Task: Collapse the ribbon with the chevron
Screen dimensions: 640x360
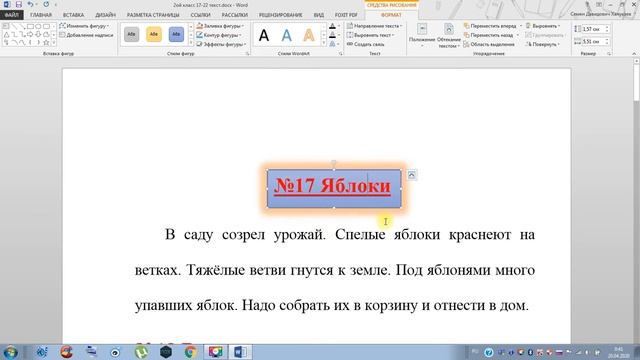Action: [x=634, y=53]
